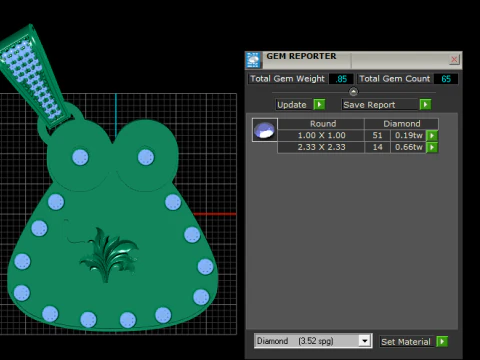This screenshot has width=480, height=360.
Task: Click the Total Gem Weight label
Action: pos(287,79)
